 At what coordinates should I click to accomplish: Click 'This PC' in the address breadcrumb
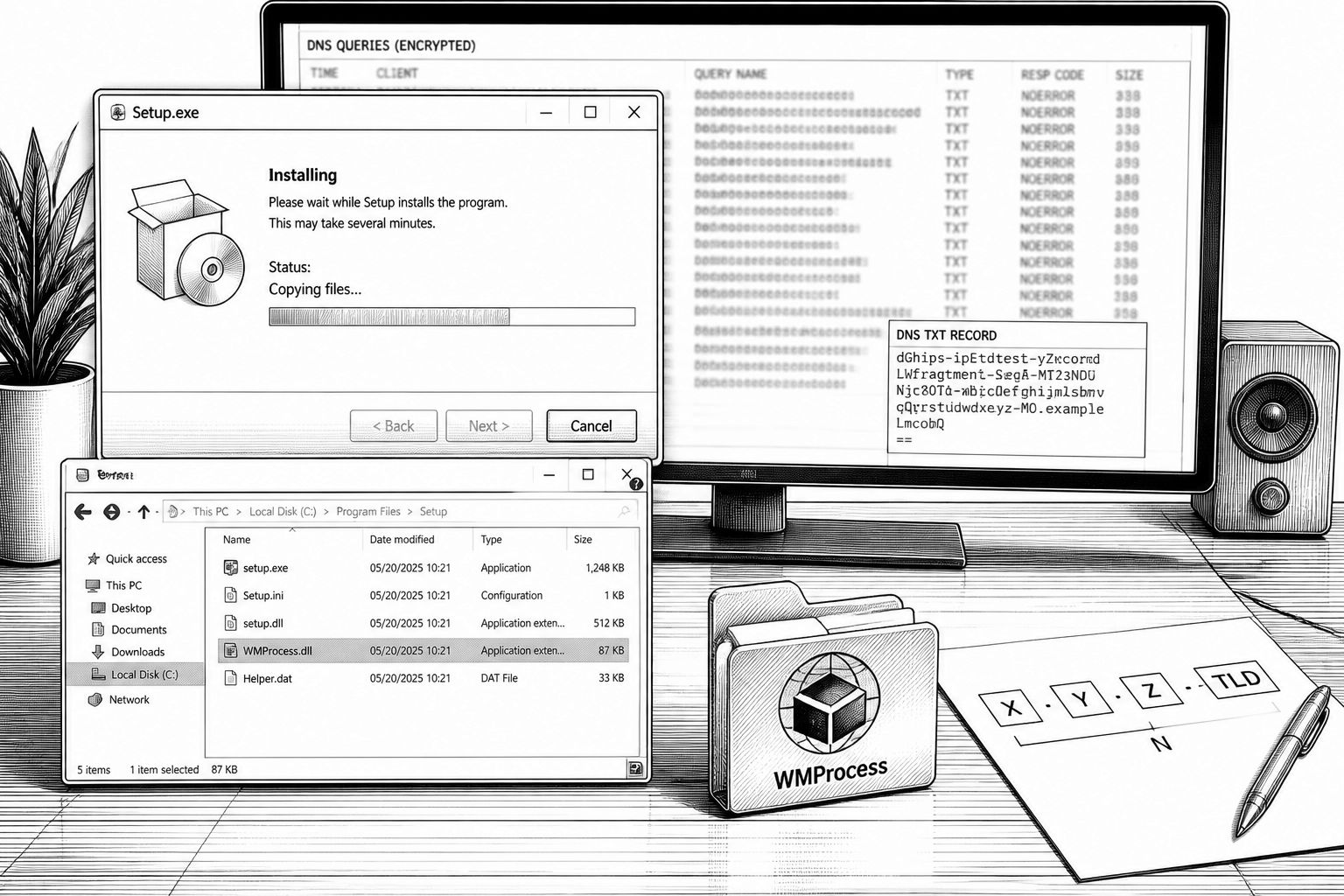pos(210,512)
